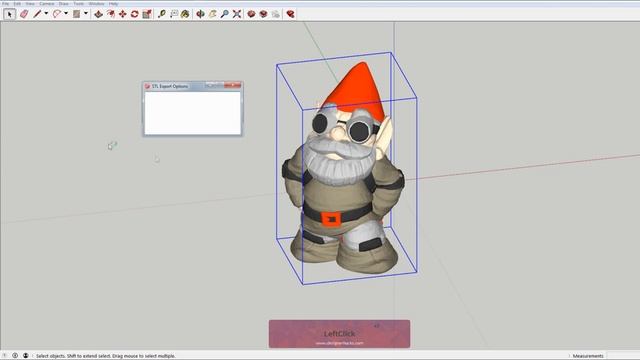Screen dimensions: 640x360
Task: Activate the Pan hand tool
Action: point(213,14)
